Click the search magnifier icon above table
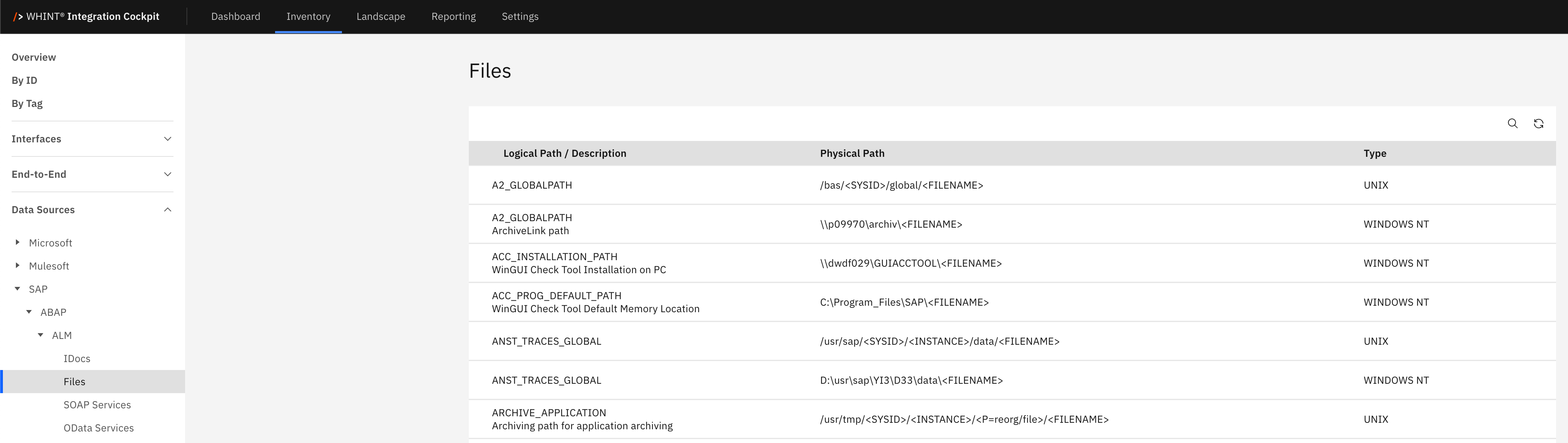This screenshot has width=1568, height=443. point(1512,124)
